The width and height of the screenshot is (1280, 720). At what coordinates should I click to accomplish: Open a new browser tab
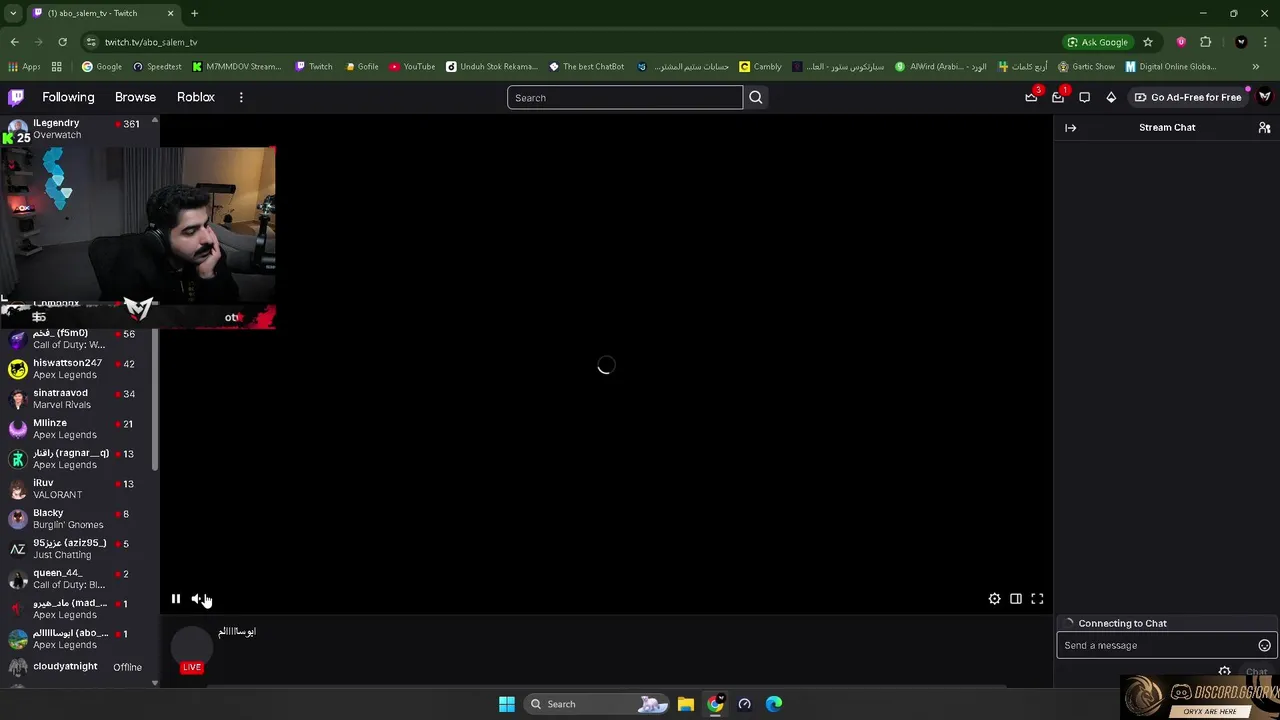(x=194, y=13)
